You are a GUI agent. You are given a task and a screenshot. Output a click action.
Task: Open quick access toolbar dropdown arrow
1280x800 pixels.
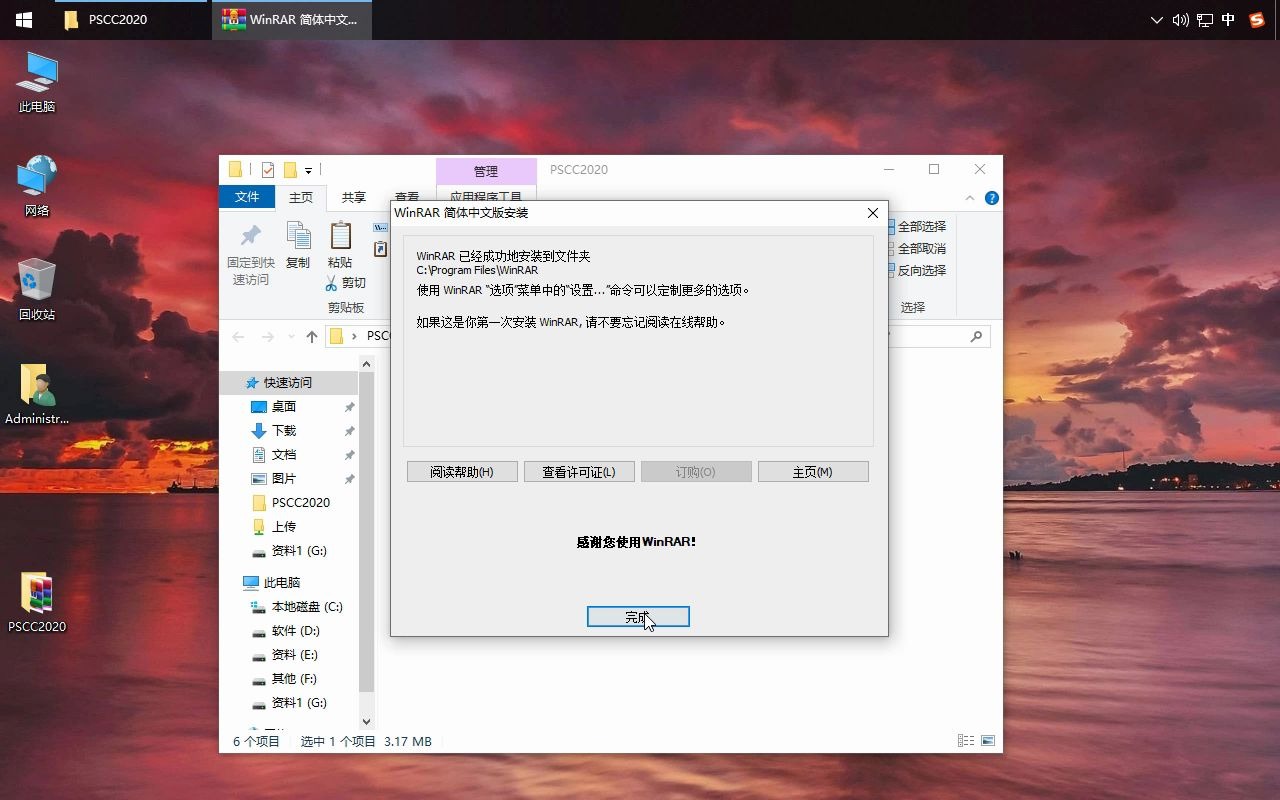click(x=308, y=170)
